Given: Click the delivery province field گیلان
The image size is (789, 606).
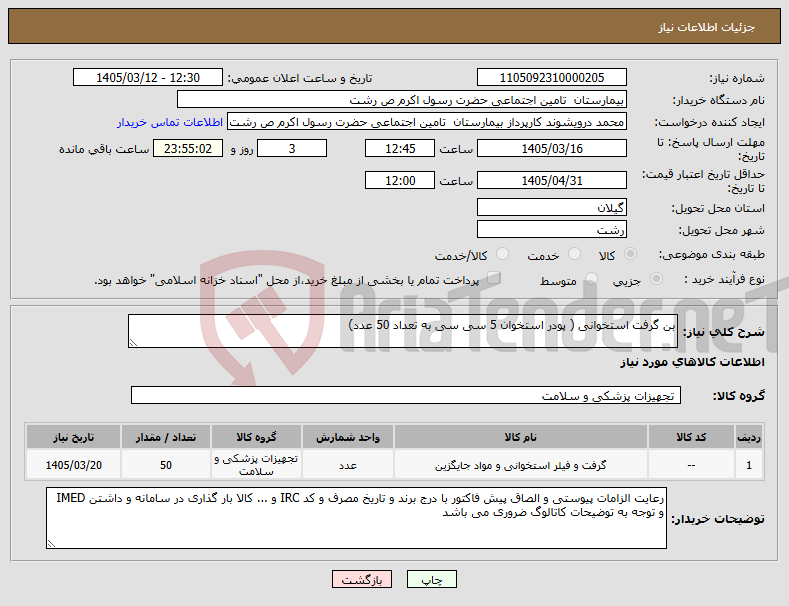Looking at the screenshot, I should [551, 207].
